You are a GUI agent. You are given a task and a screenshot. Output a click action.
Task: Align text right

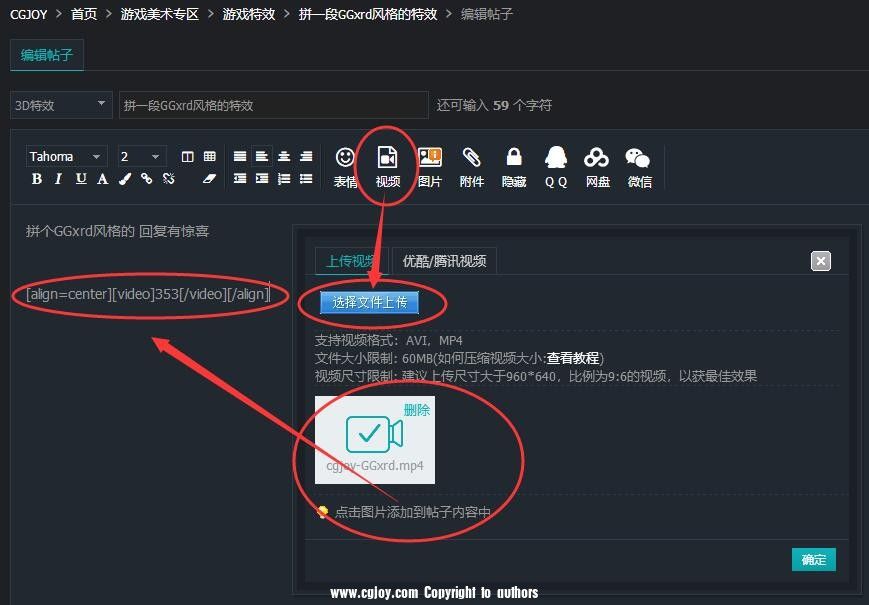pyautogui.click(x=306, y=157)
